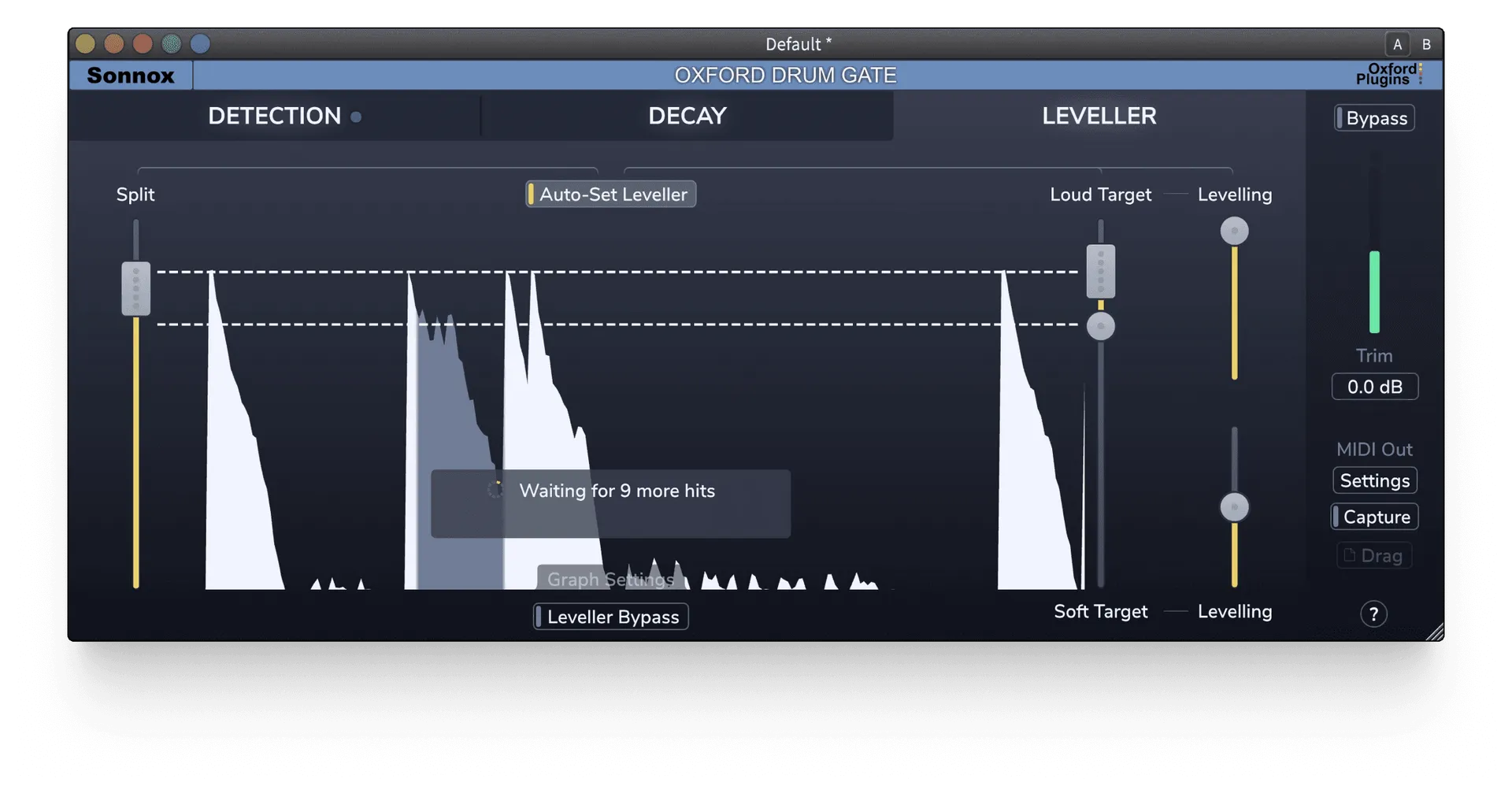Viewport: 1512px width, 797px height.
Task: Open the DECAY tab
Action: [x=687, y=116]
